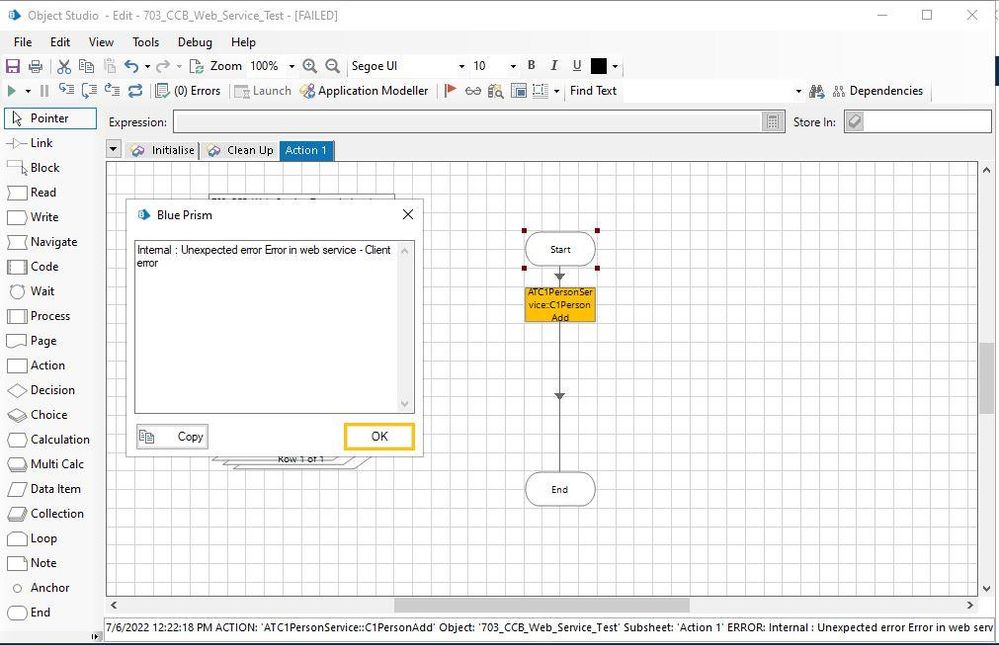
Task: Click the glasses watch icon
Action: point(473,91)
